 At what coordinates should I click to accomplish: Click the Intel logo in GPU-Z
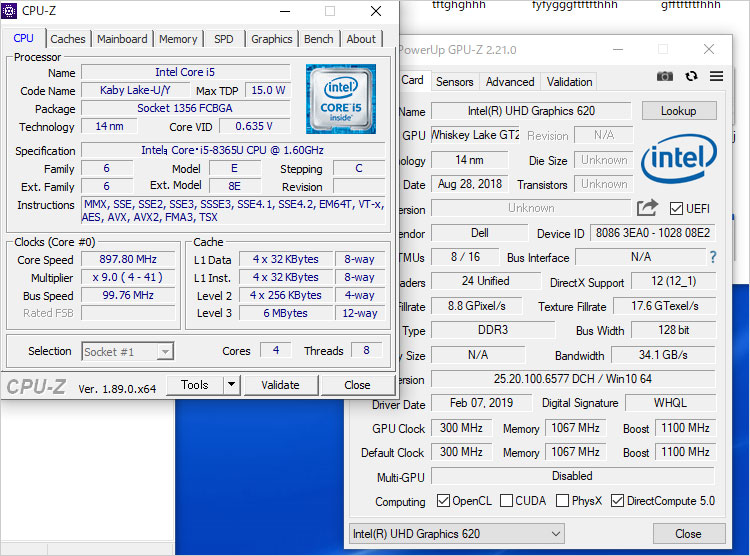(679, 158)
